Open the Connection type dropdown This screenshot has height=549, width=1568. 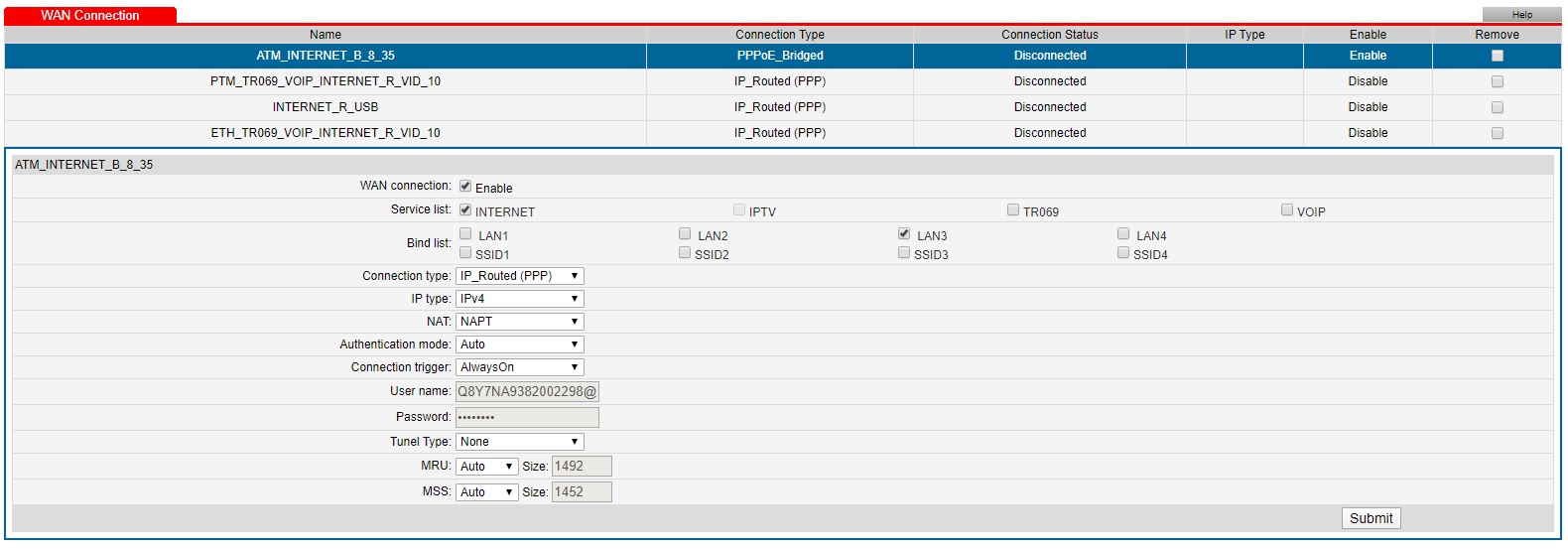[x=520, y=276]
